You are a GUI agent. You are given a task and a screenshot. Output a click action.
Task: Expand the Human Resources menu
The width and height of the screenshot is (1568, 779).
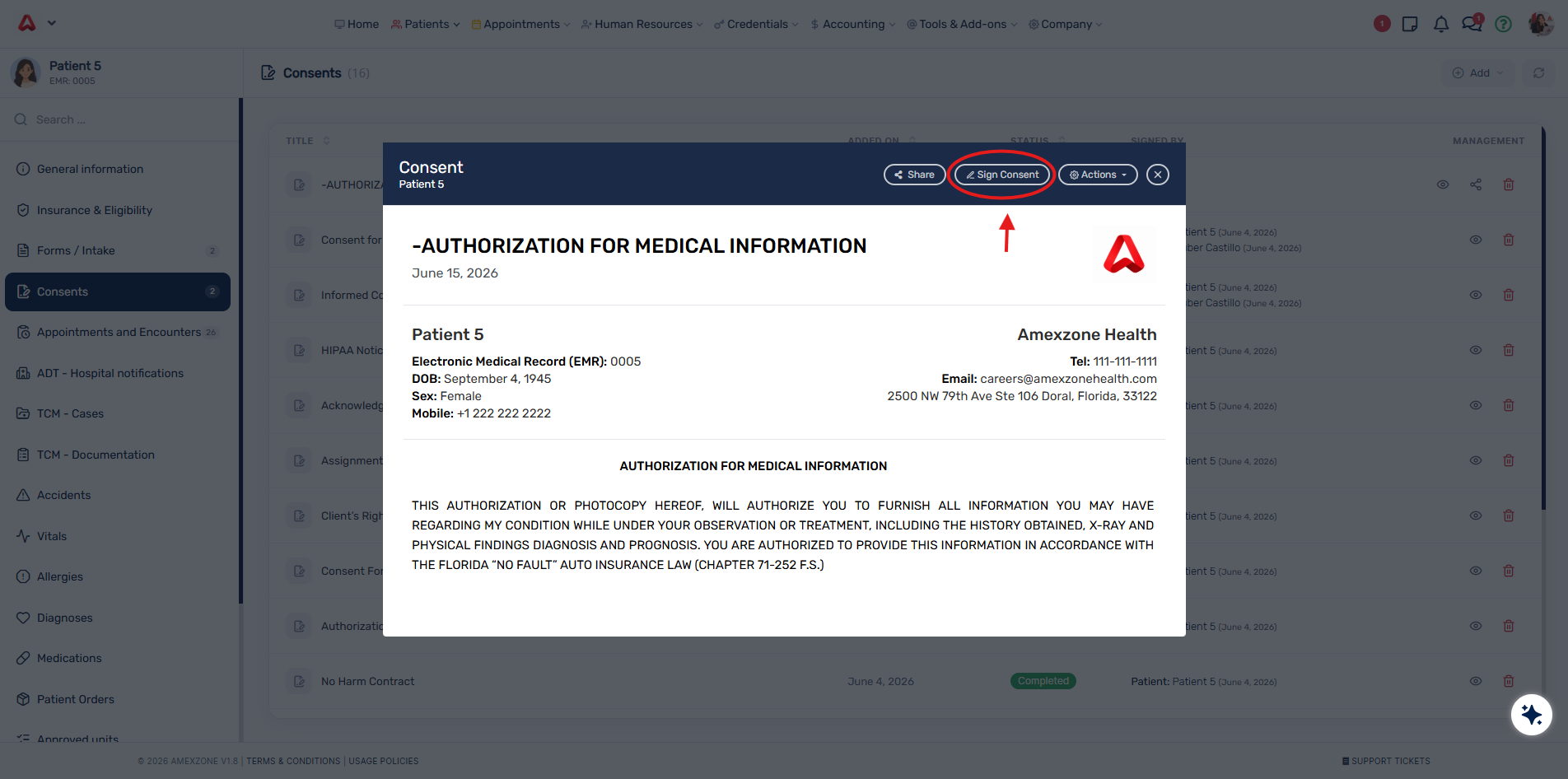(642, 24)
